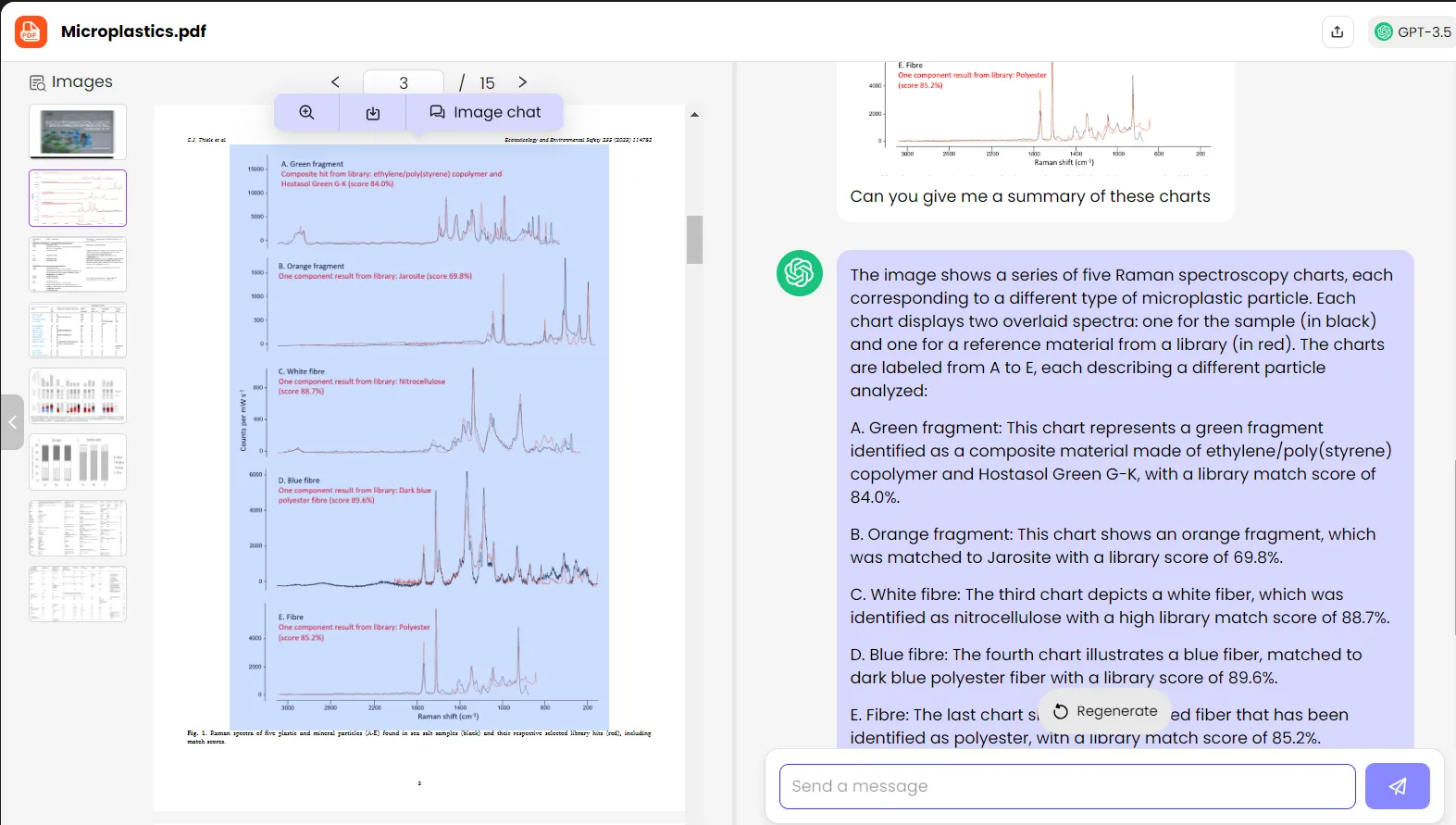This screenshot has width=1456, height=825.
Task: Click the share/export icon in top bar
Action: click(1337, 31)
